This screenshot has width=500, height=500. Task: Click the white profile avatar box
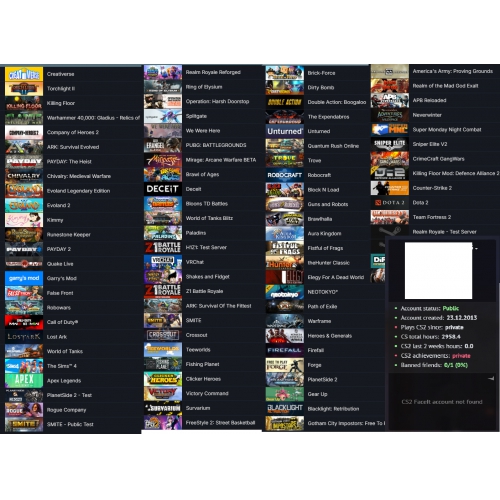(x=438, y=270)
